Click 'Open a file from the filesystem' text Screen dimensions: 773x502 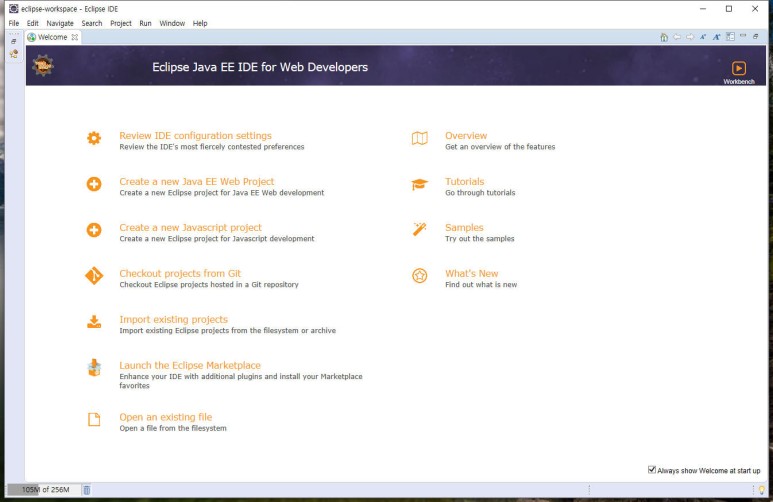173,429
